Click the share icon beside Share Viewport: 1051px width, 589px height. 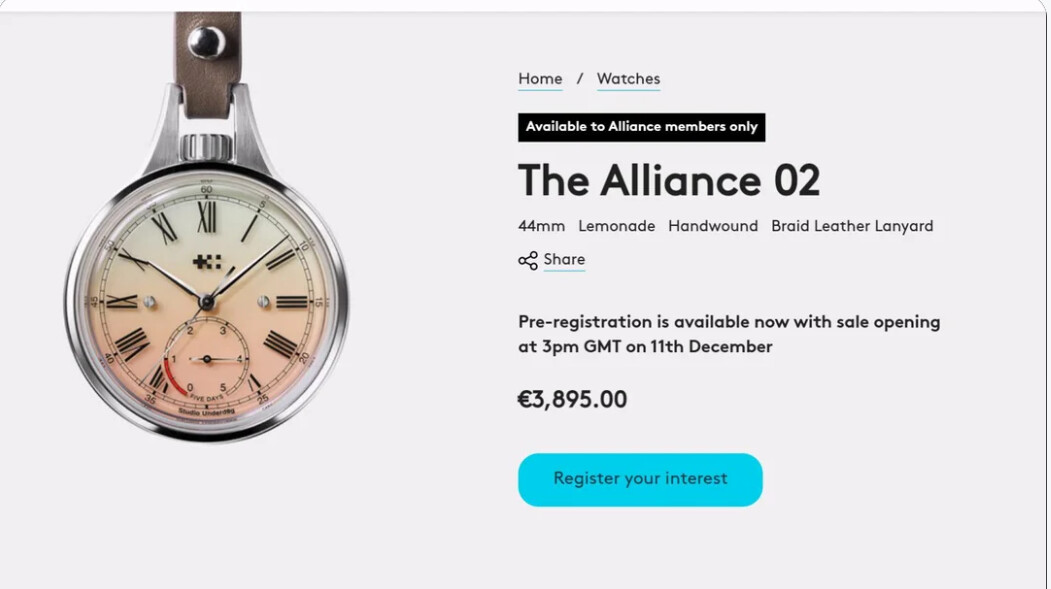click(527, 261)
